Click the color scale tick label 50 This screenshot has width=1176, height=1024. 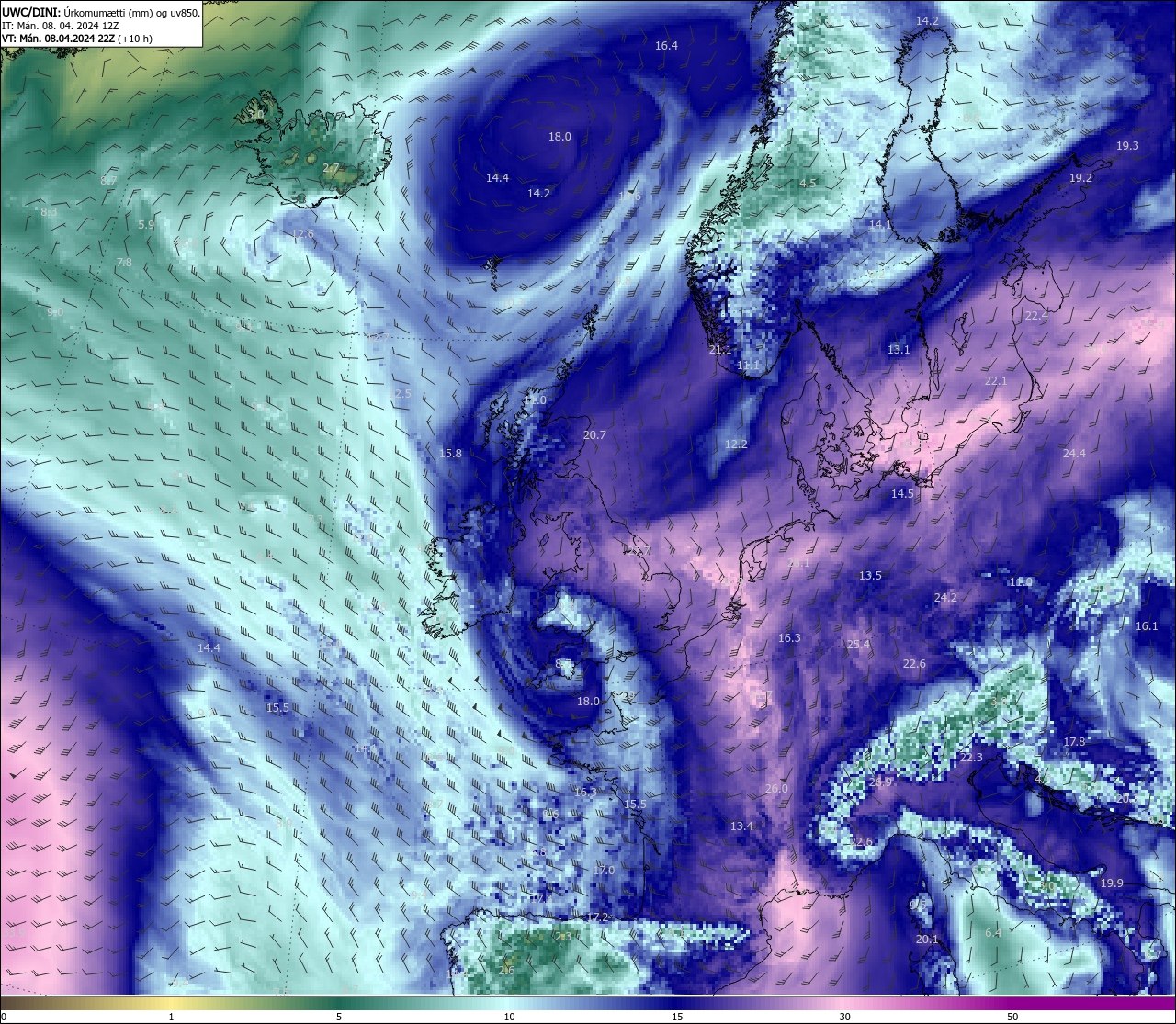1012,1017
